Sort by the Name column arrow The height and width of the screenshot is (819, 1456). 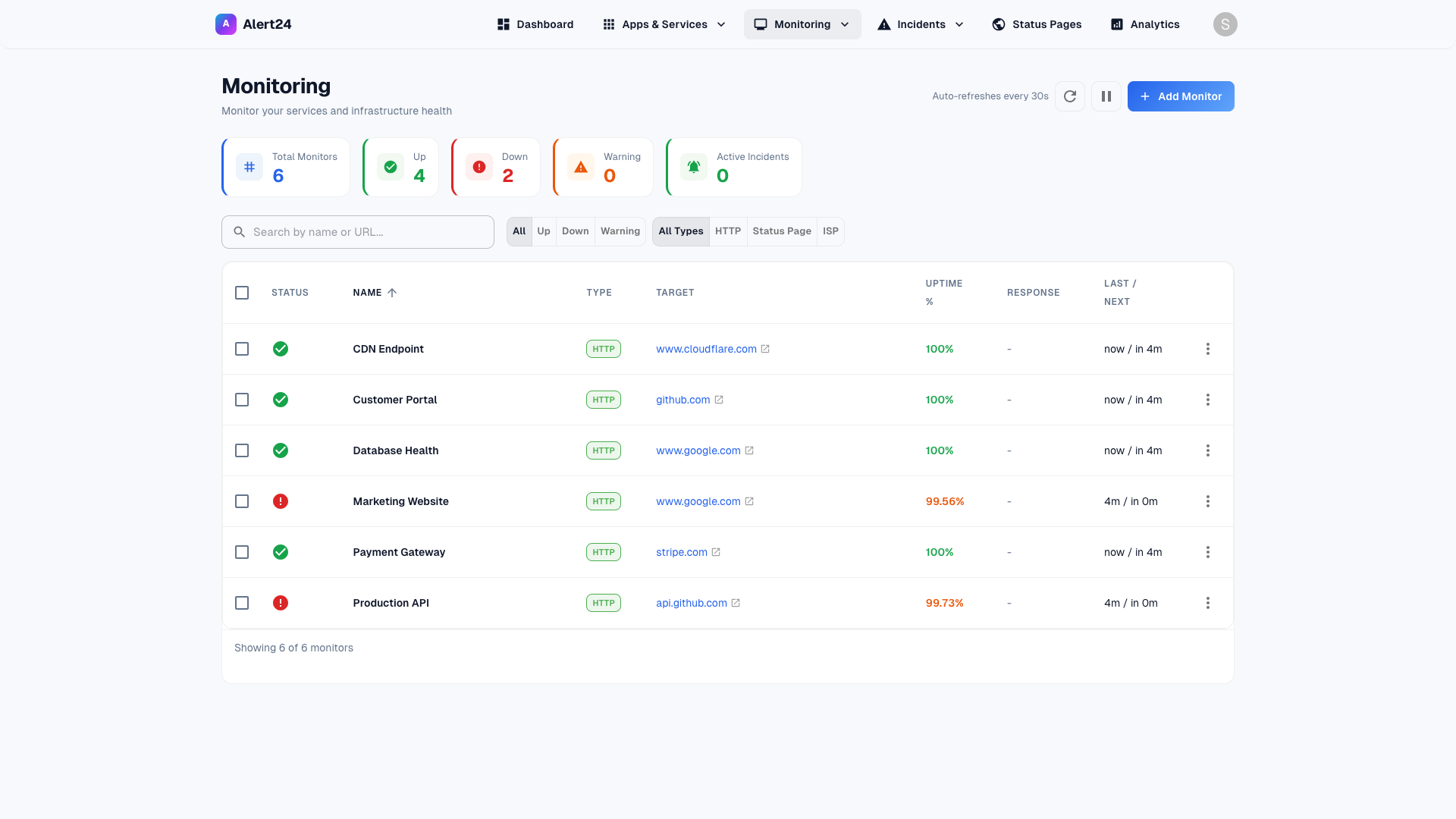[393, 292]
